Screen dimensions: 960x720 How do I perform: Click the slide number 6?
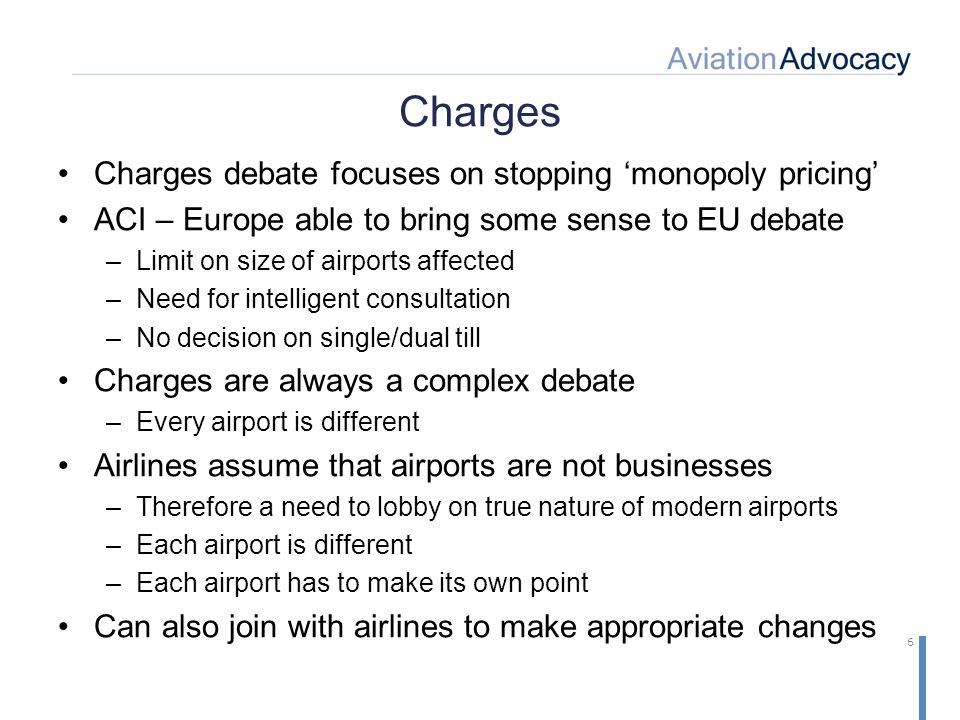click(x=910, y=642)
